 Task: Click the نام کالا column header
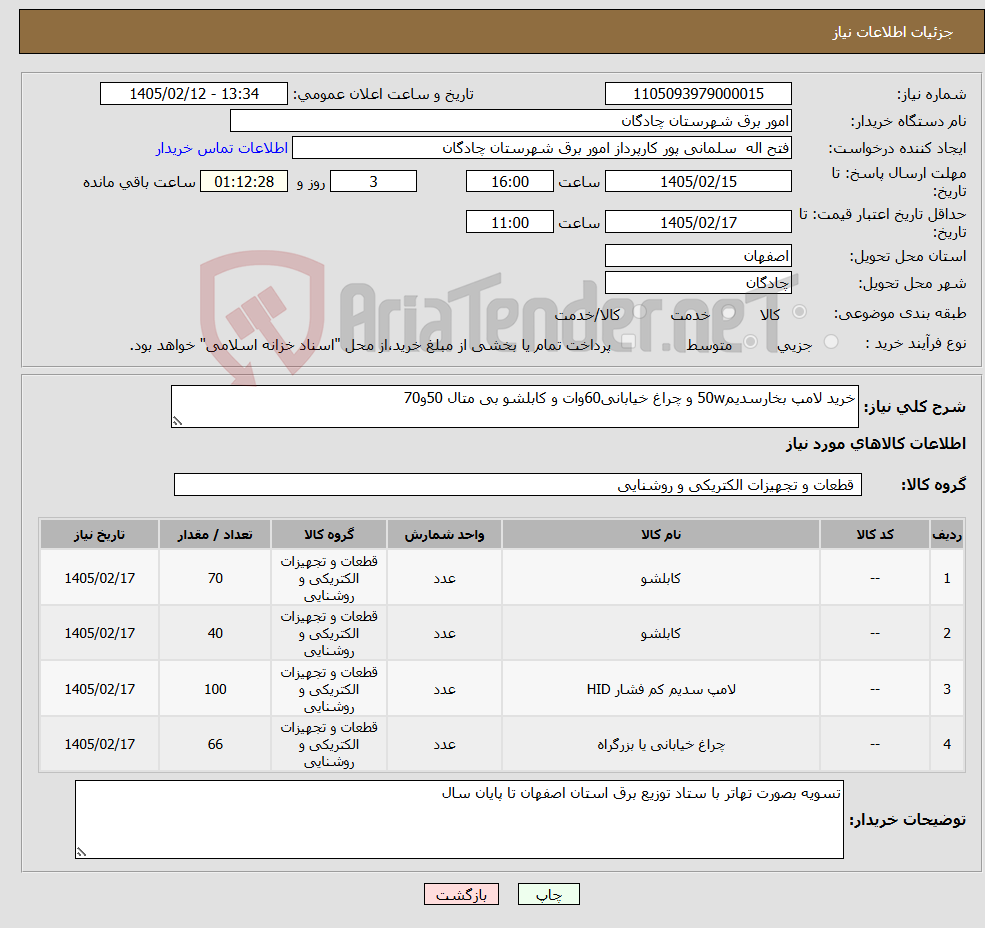(660, 535)
